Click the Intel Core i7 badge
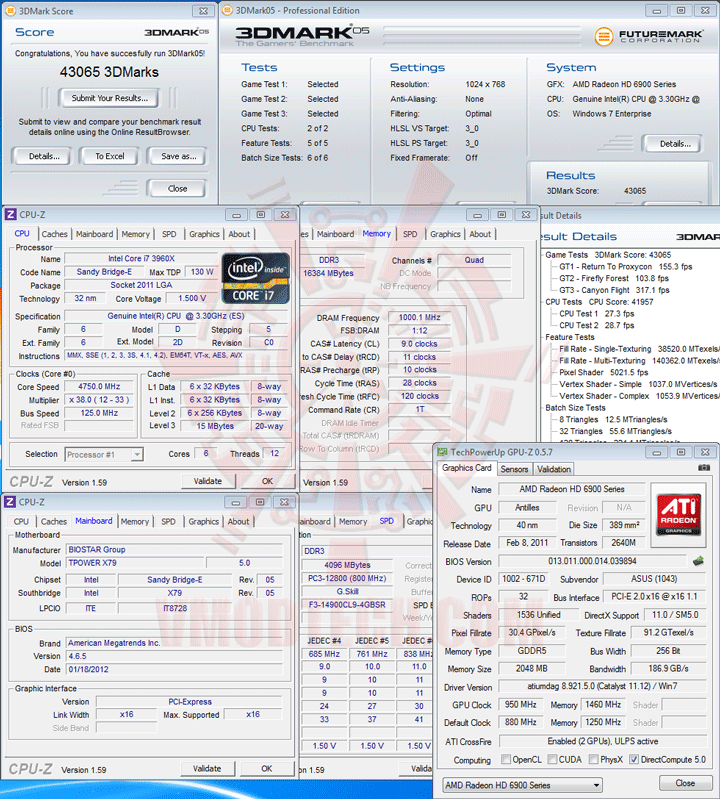The height and width of the screenshot is (799, 720). click(x=256, y=278)
